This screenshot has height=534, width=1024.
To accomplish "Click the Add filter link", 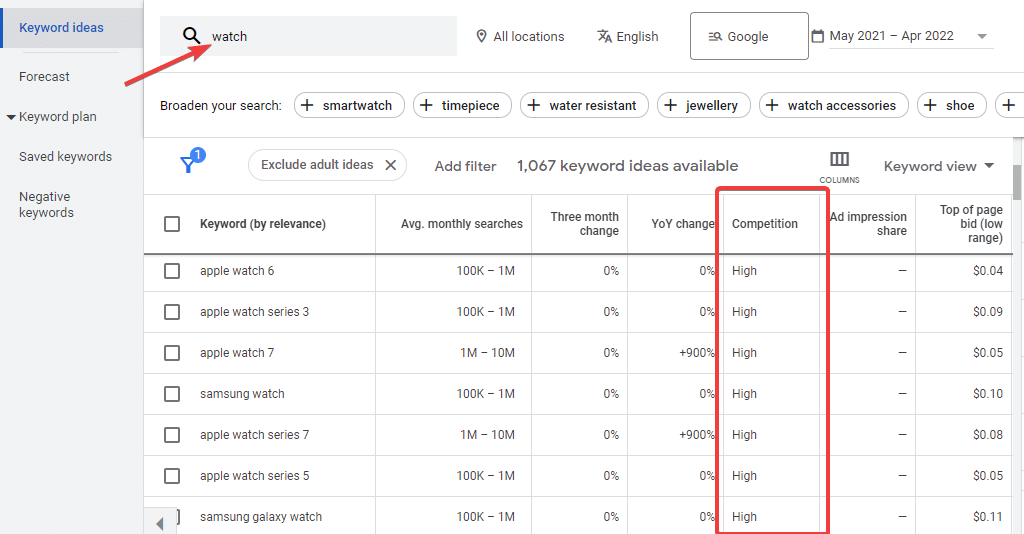I will click(465, 166).
